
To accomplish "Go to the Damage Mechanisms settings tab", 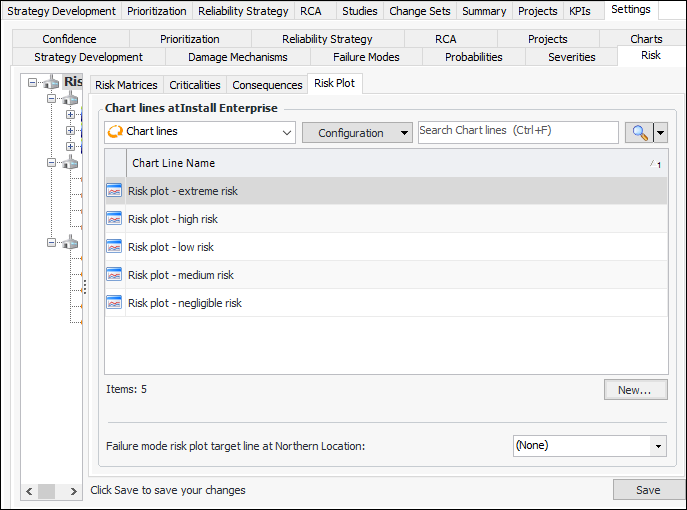I will (x=237, y=57).
